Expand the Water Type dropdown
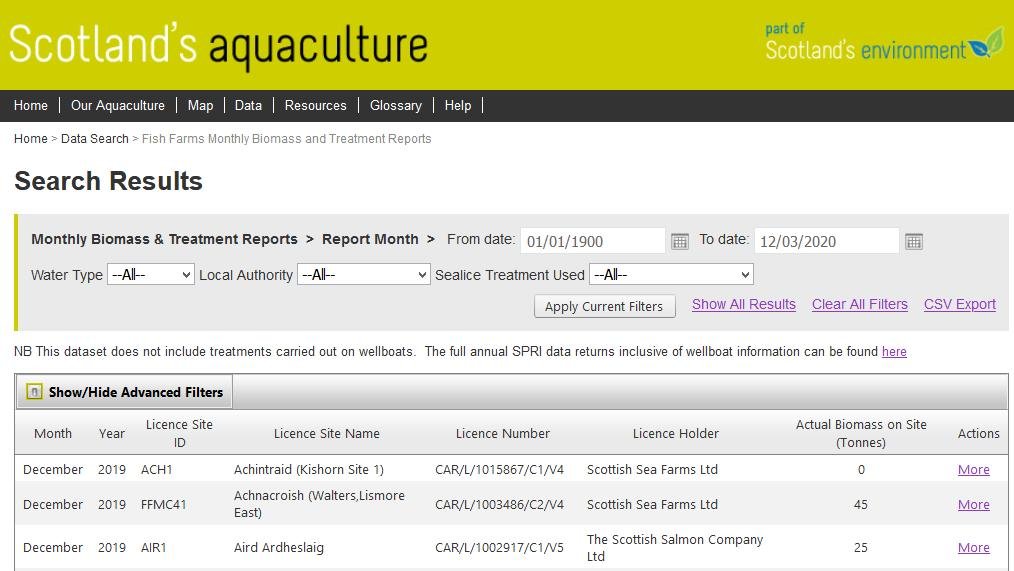This screenshot has height=571, width=1014. point(151,275)
